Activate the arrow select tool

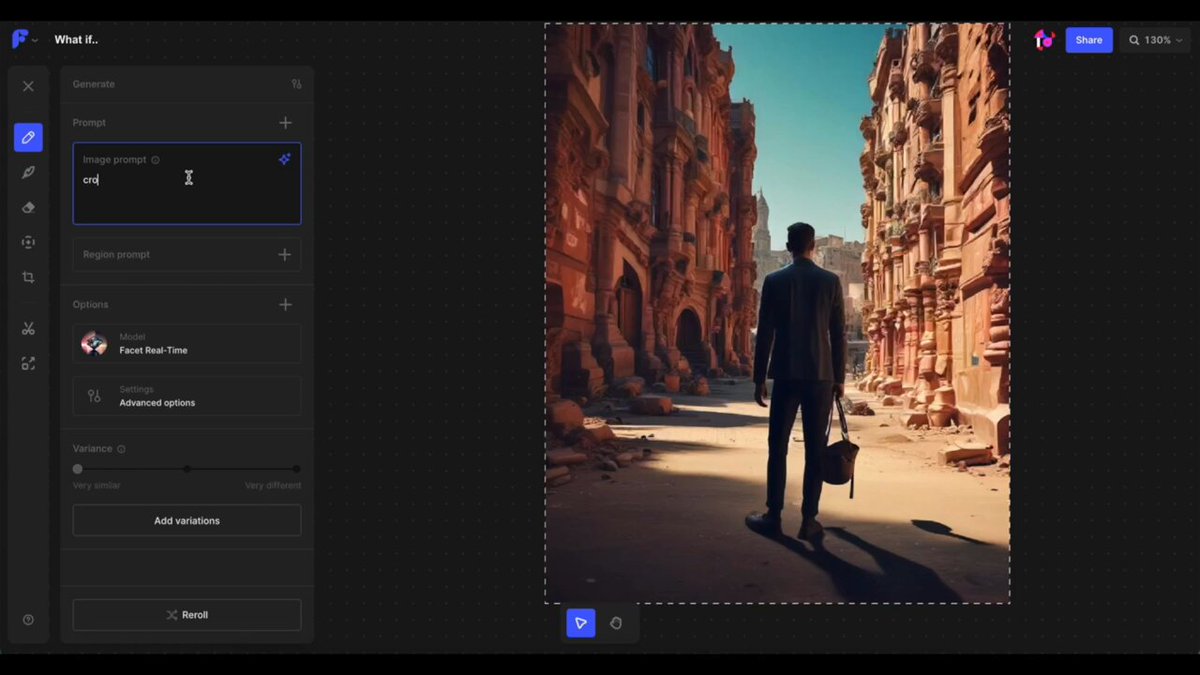[x=581, y=623]
